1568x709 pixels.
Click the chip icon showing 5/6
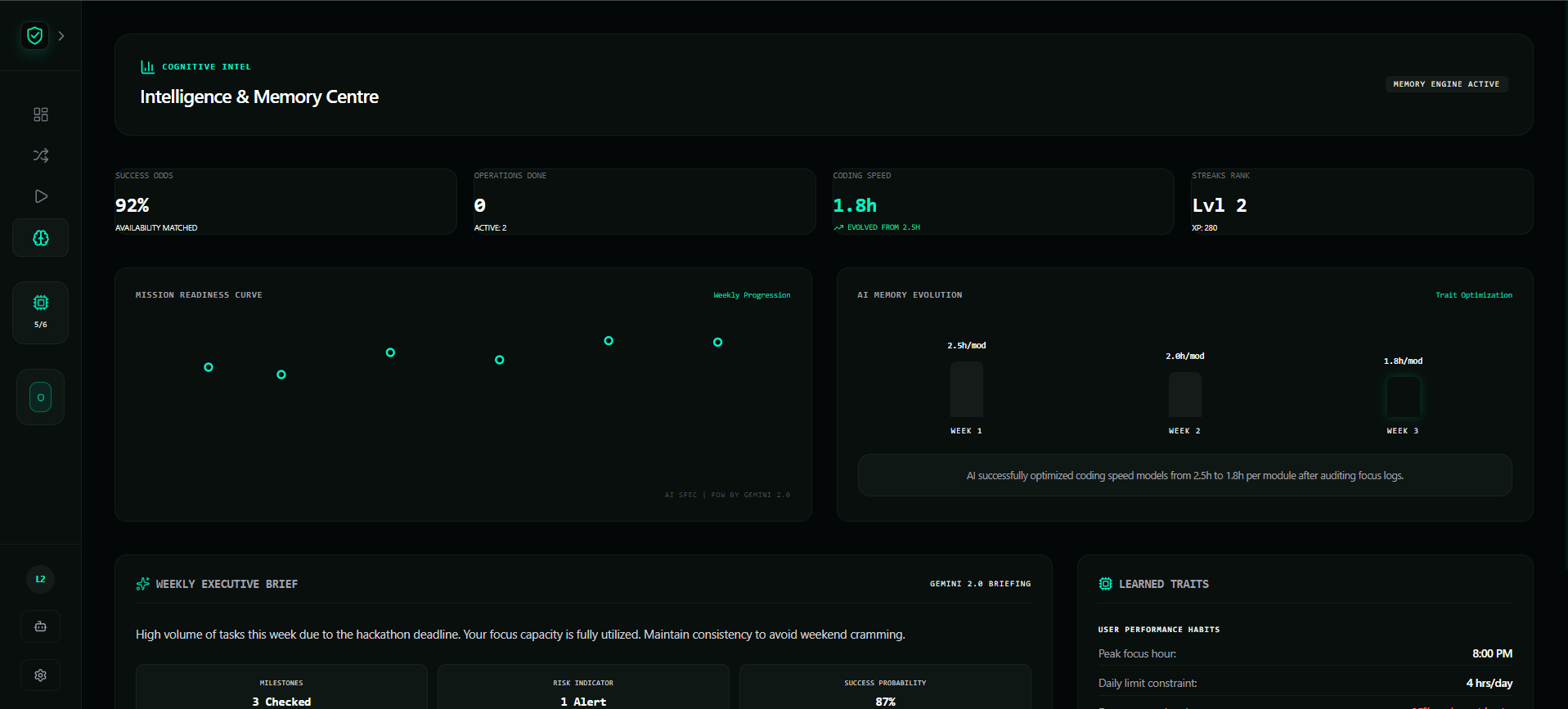[41, 312]
